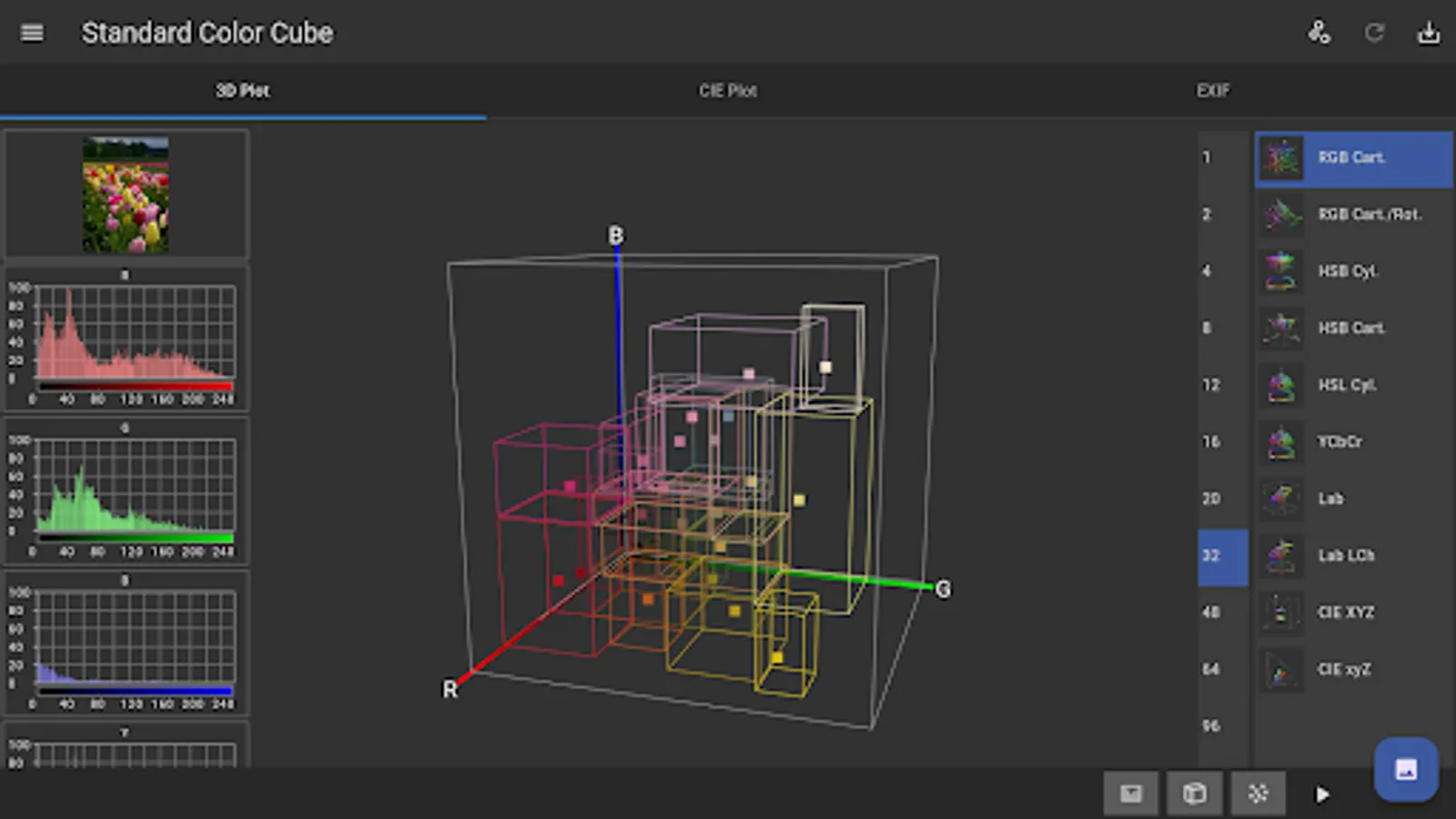Set color count to 64
Screen dimensions: 1456x819
(x=1211, y=670)
